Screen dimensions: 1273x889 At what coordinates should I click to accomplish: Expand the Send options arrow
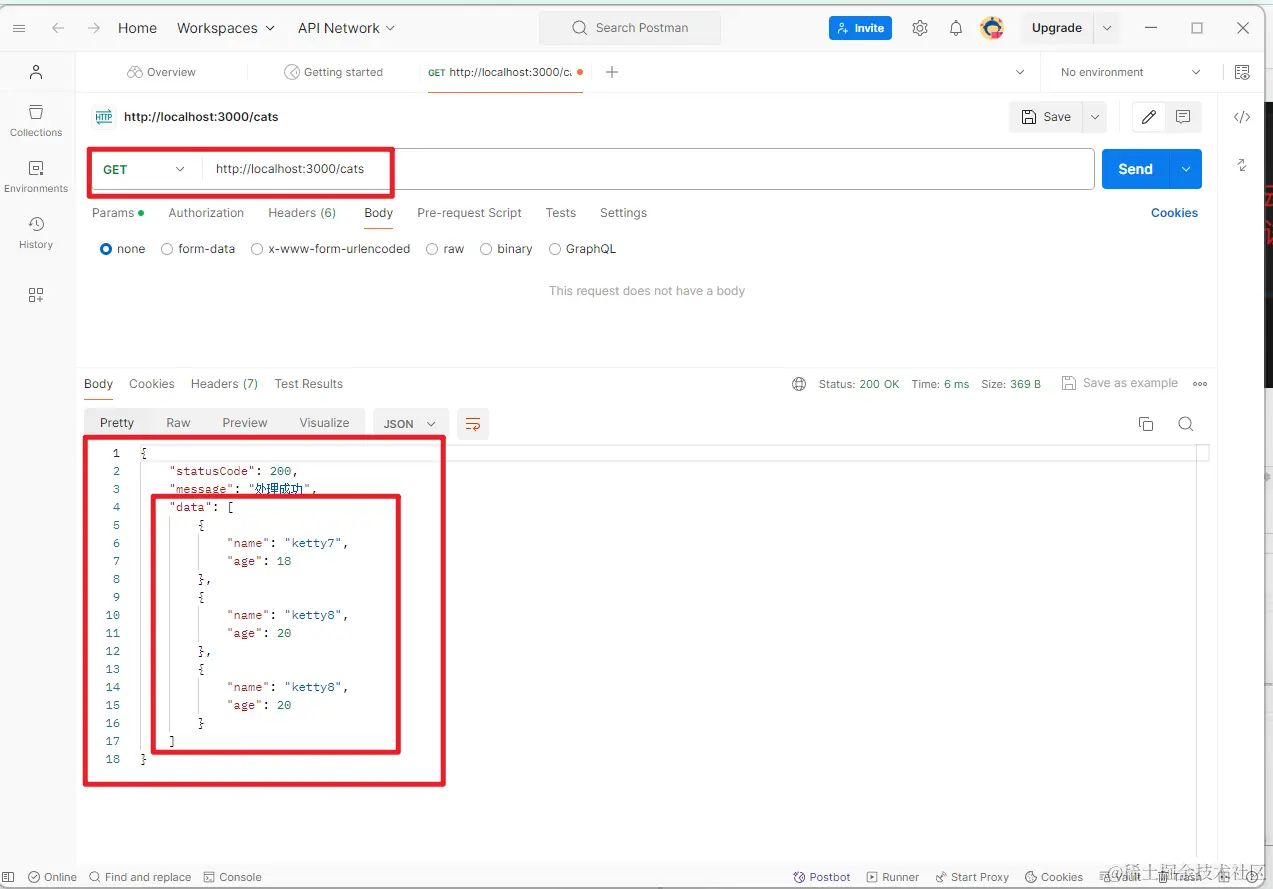pos(1186,169)
